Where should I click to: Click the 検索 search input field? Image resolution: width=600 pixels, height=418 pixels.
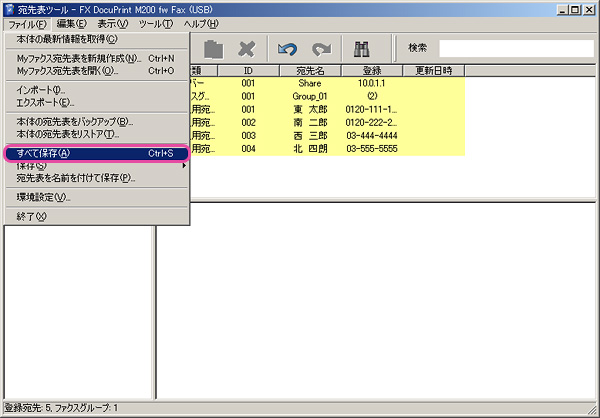pyautogui.click(x=515, y=48)
